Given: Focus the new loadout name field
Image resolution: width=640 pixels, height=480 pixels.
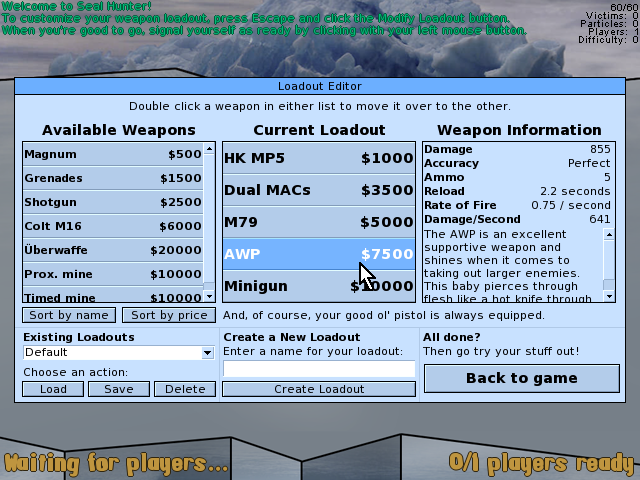Looking at the screenshot, I should (319, 369).
